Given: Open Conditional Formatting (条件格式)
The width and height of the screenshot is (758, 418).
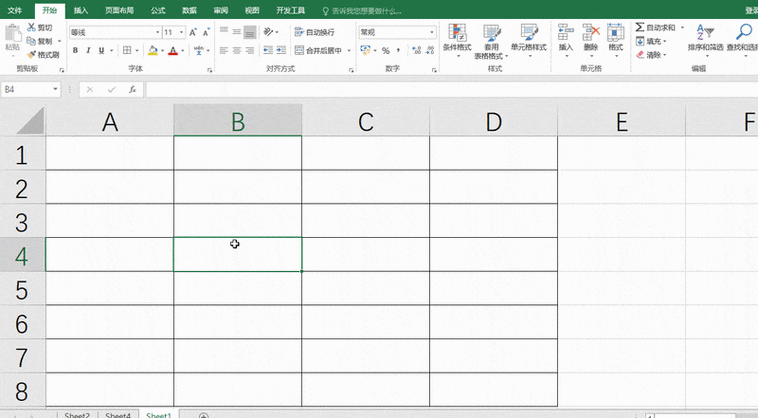Looking at the screenshot, I should coord(457,36).
